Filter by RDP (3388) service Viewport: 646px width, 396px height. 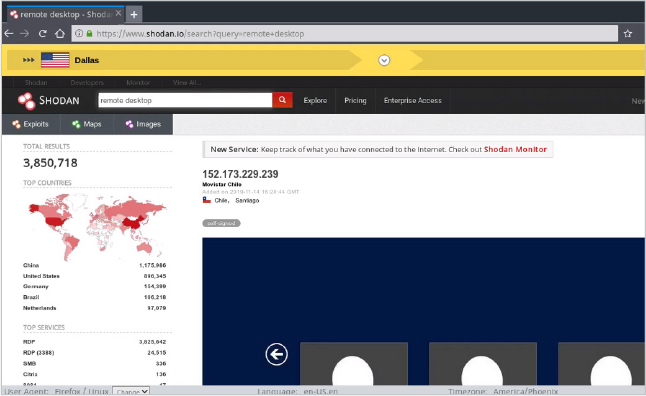[x=39, y=353]
